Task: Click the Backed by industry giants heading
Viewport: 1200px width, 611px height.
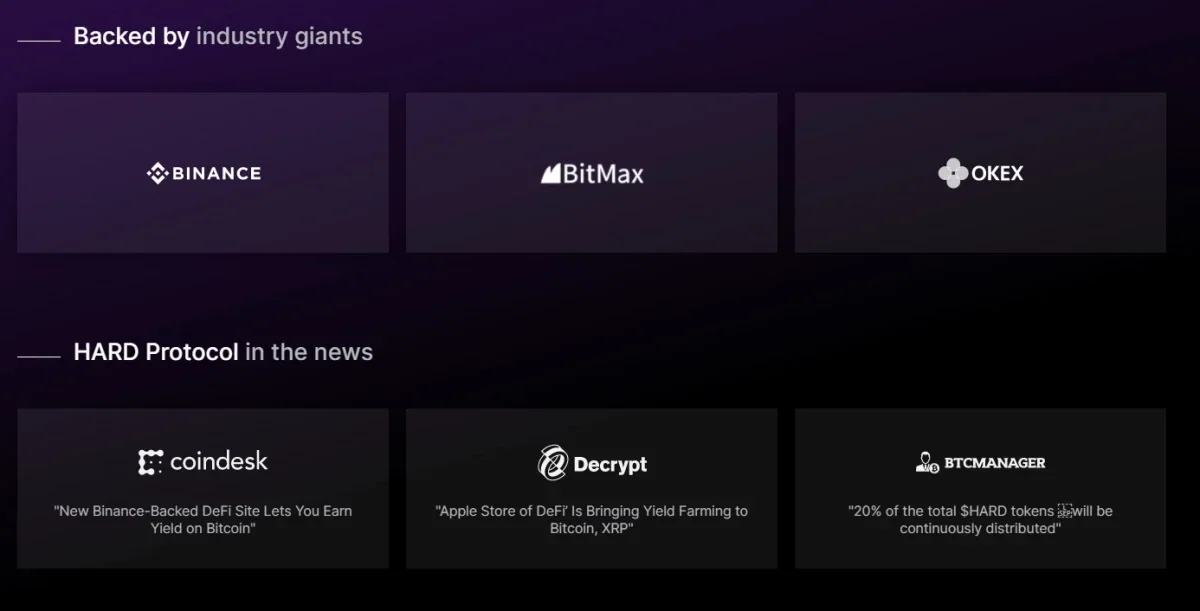Action: [x=218, y=37]
